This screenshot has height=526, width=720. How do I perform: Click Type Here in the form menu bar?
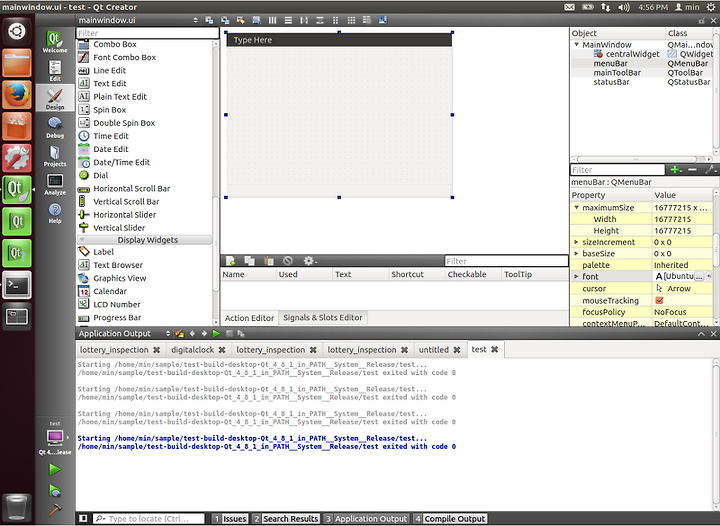(x=253, y=40)
